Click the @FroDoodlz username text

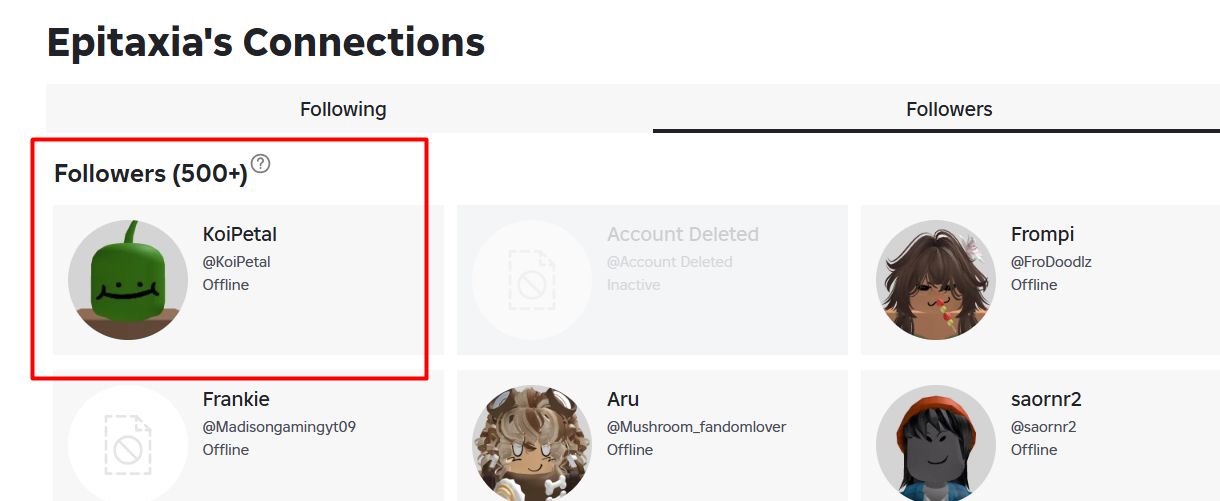[1050, 262]
